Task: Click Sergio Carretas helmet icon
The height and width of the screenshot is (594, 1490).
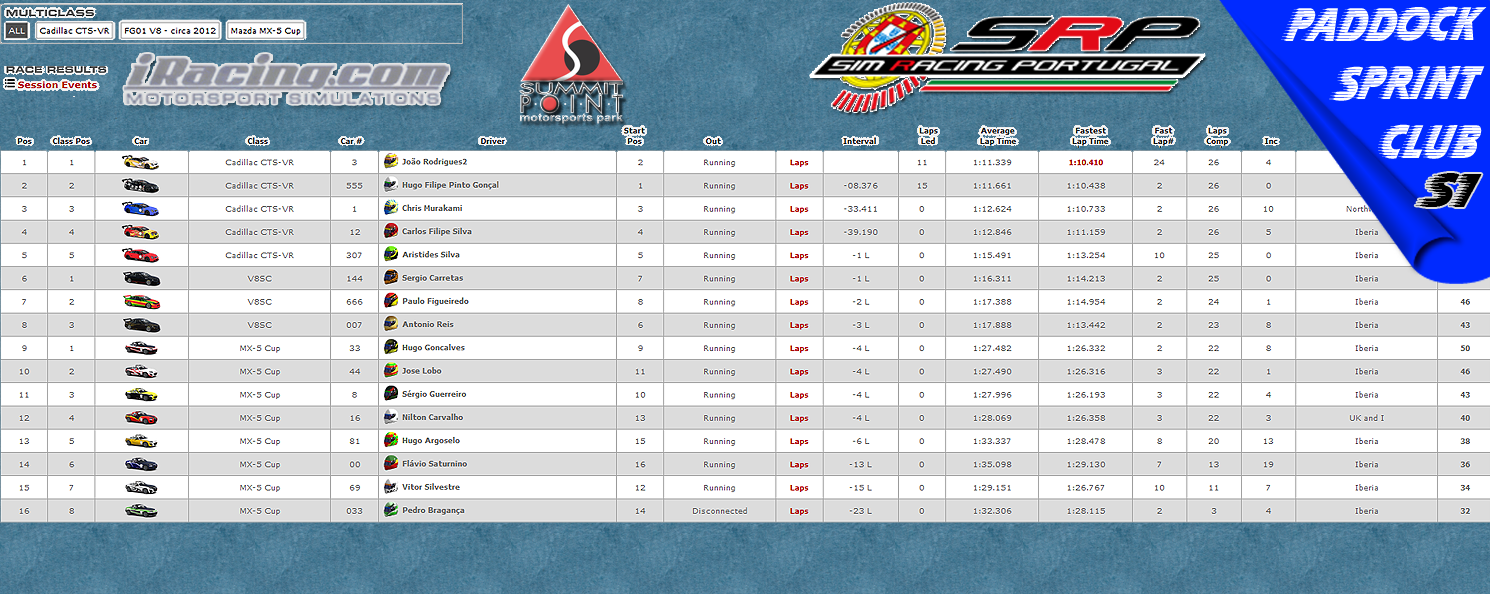Action: tap(391, 278)
